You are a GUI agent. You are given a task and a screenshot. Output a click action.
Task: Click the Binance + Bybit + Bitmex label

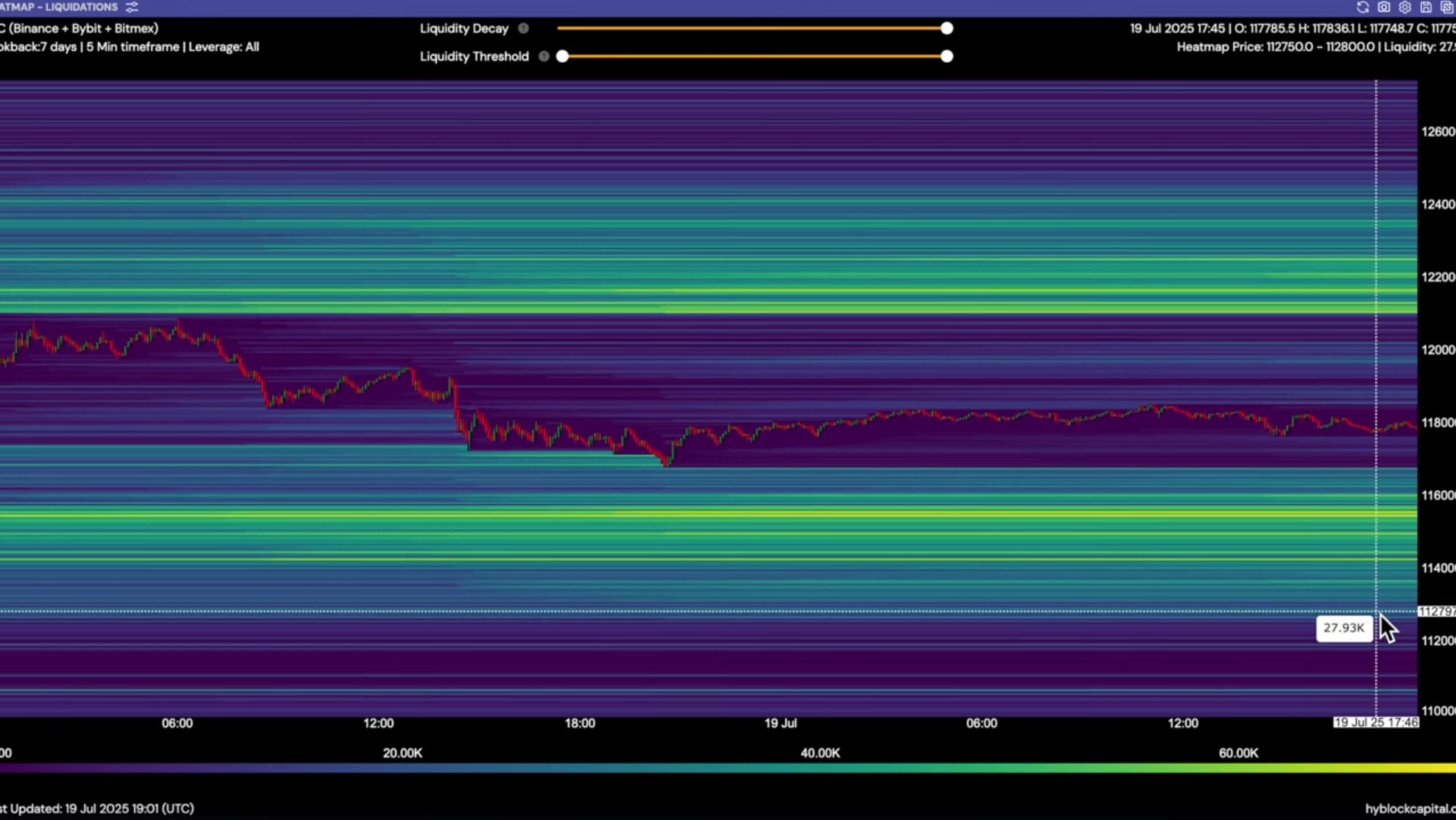[x=83, y=28]
